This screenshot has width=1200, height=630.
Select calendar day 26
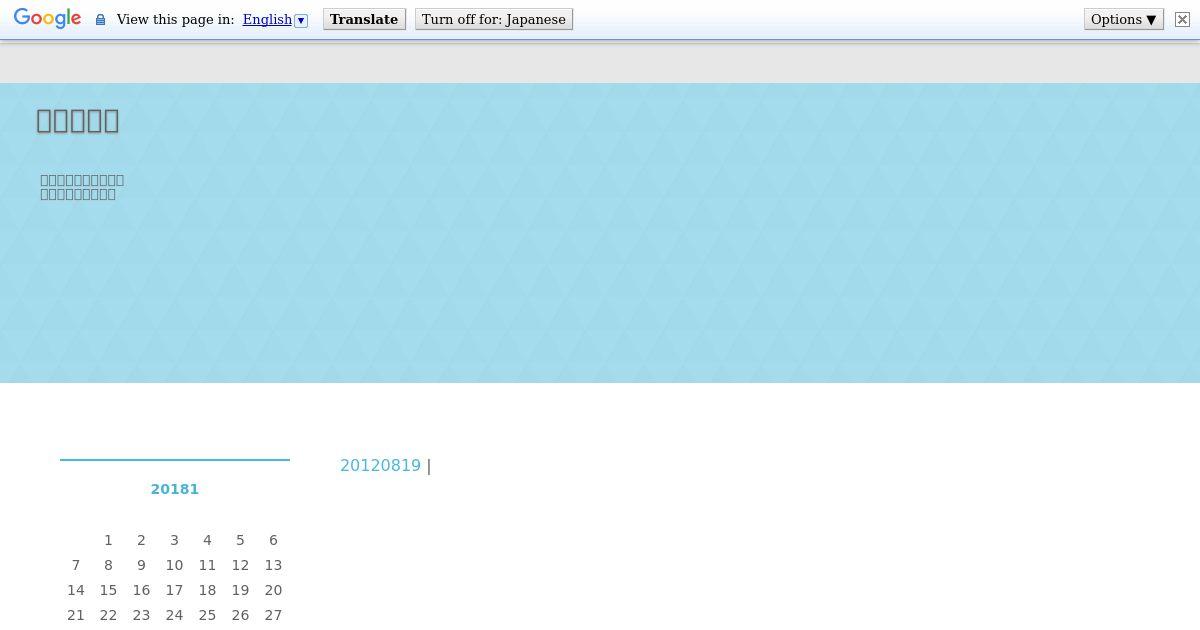coord(240,615)
